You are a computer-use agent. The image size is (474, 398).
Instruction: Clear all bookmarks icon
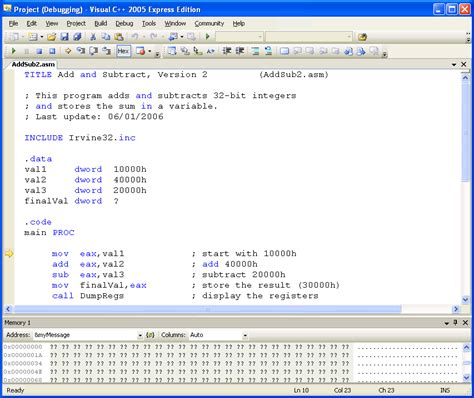pos(374,51)
